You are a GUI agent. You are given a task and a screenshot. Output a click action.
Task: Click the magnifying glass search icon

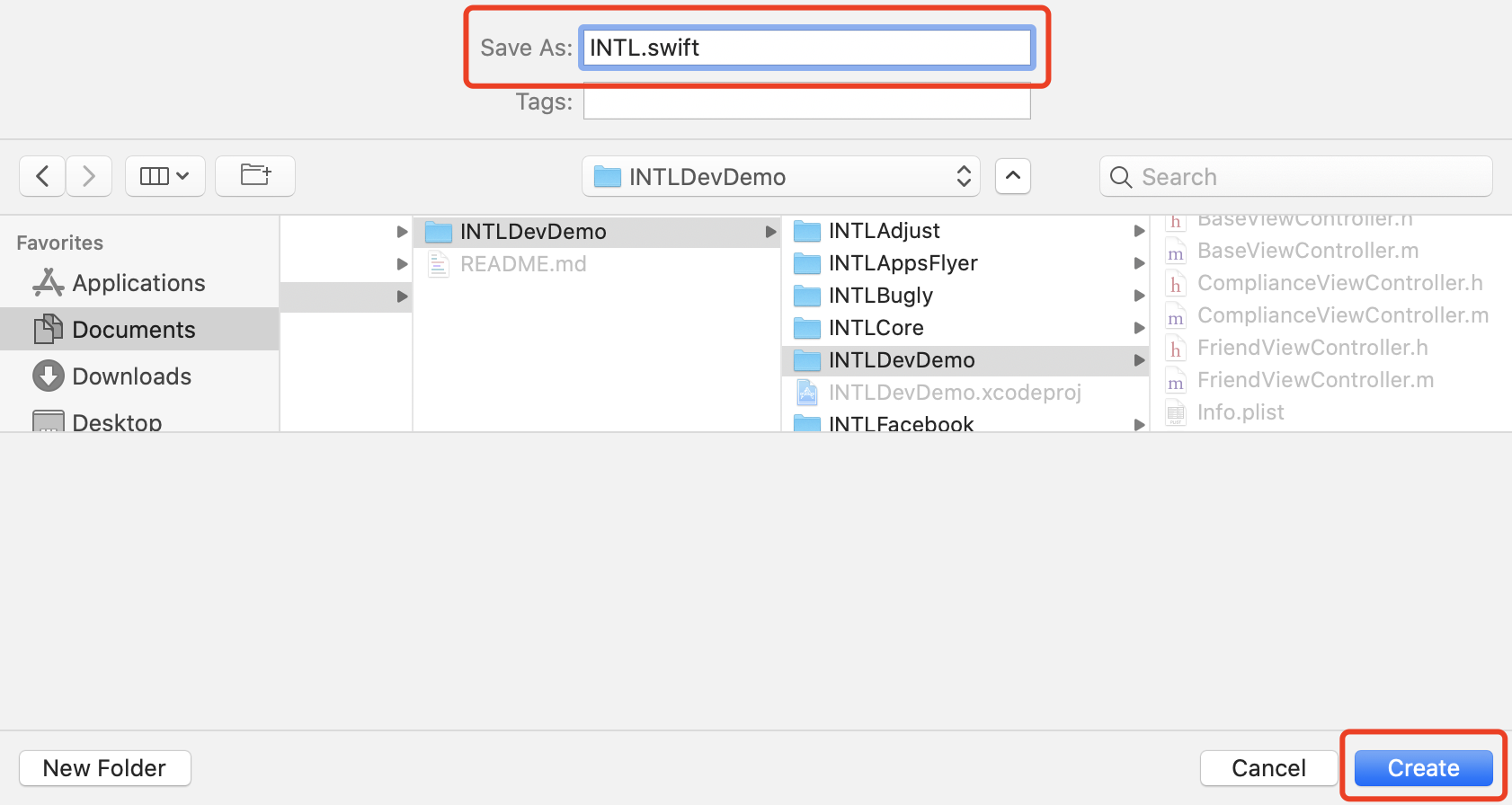1121,177
